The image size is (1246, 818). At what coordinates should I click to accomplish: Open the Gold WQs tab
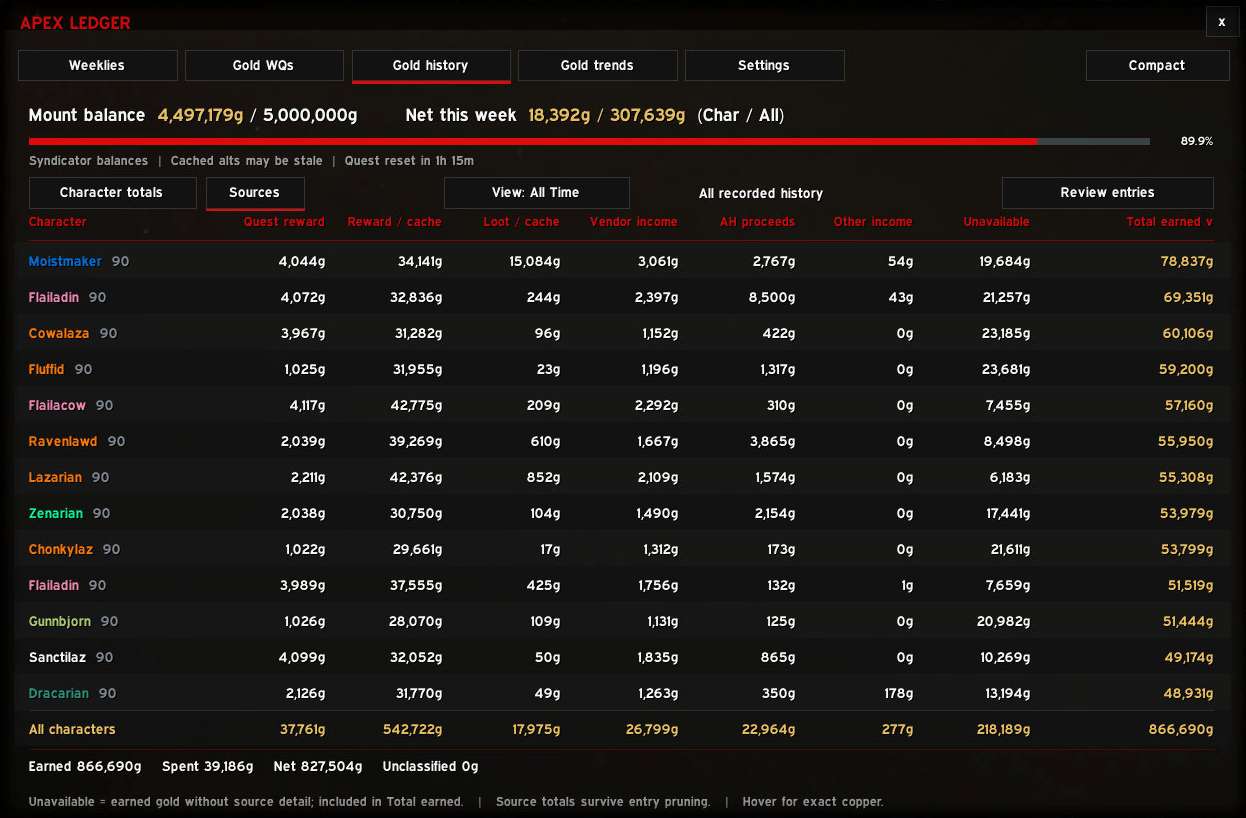coord(264,65)
